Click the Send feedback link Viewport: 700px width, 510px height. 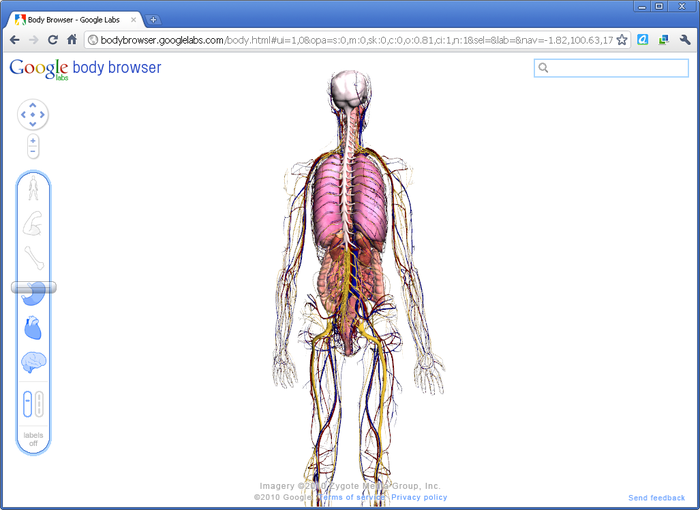tap(656, 497)
